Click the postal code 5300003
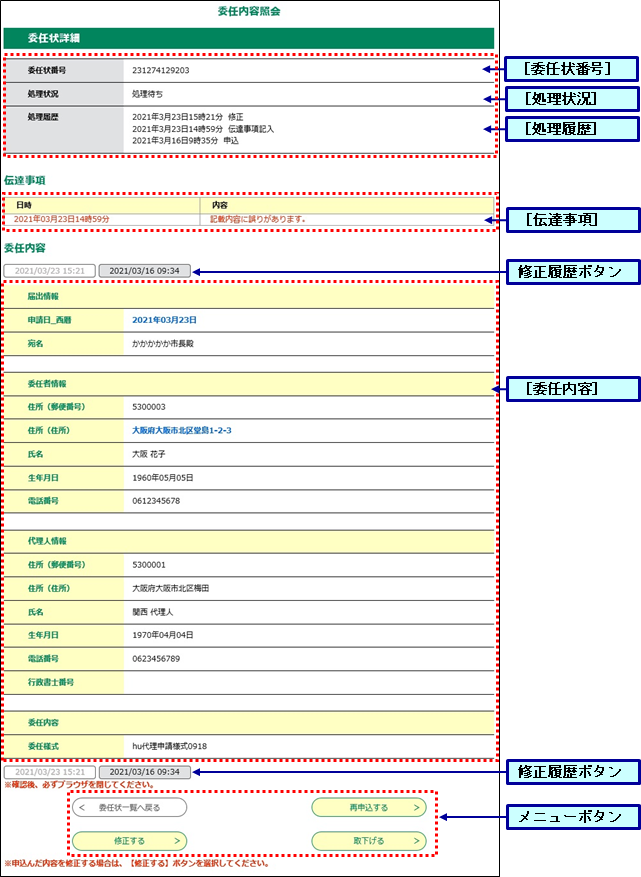This screenshot has height=877, width=641. 149,407
